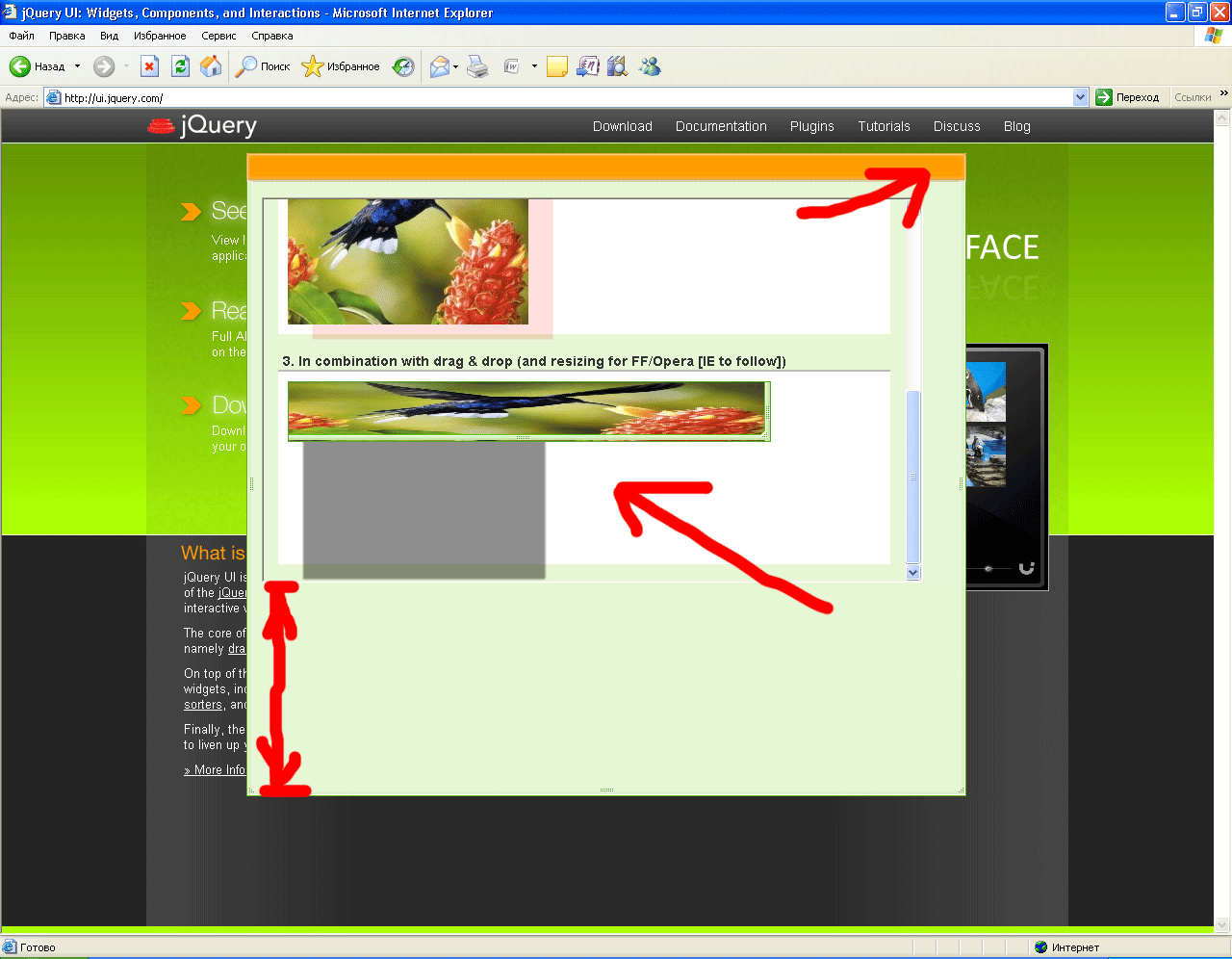Click the dialog's vertical scrollbar thumb

[x=913, y=476]
